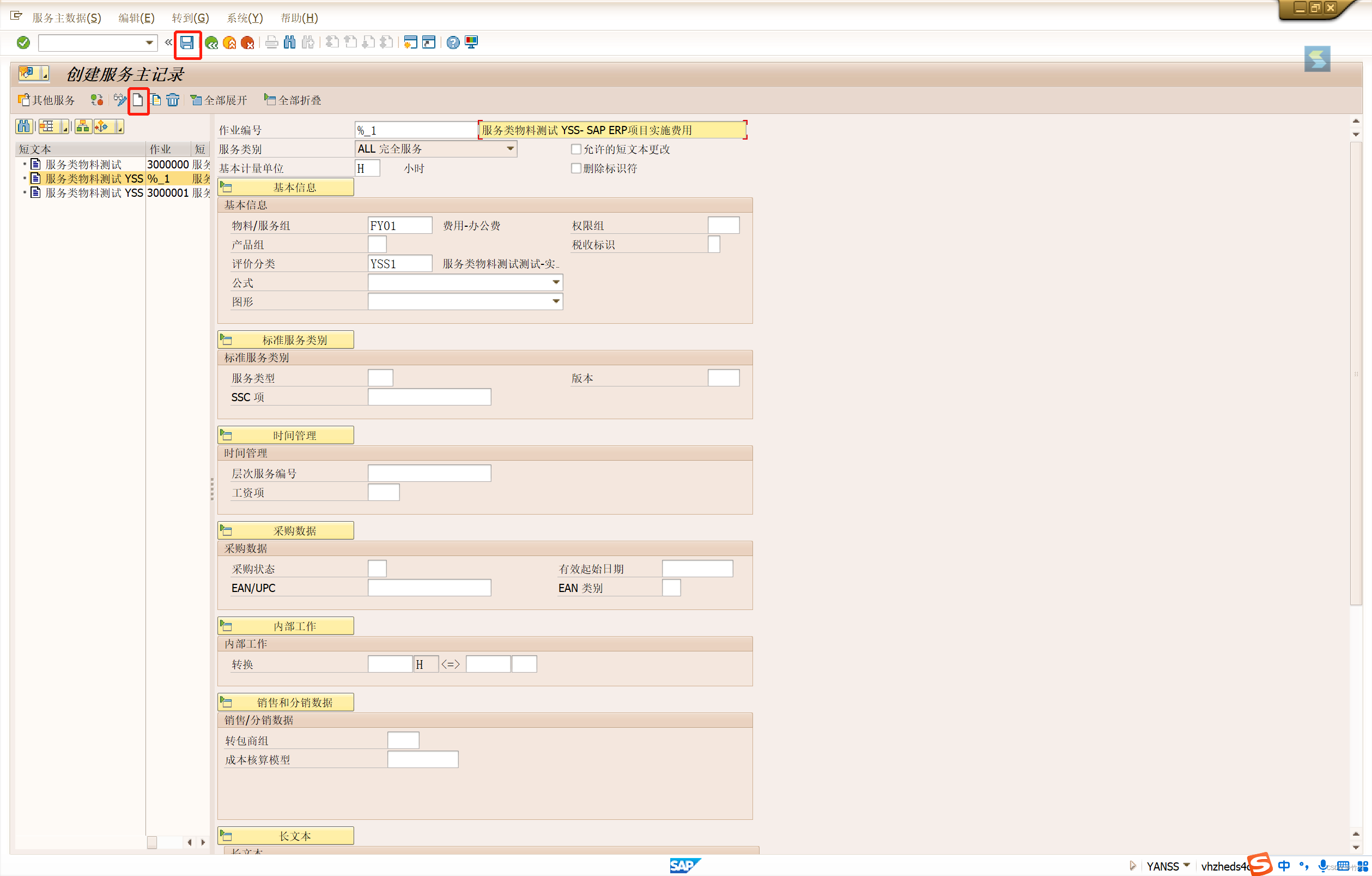Click the green Enter checkmark icon
The height and width of the screenshot is (876, 1372).
(23, 43)
